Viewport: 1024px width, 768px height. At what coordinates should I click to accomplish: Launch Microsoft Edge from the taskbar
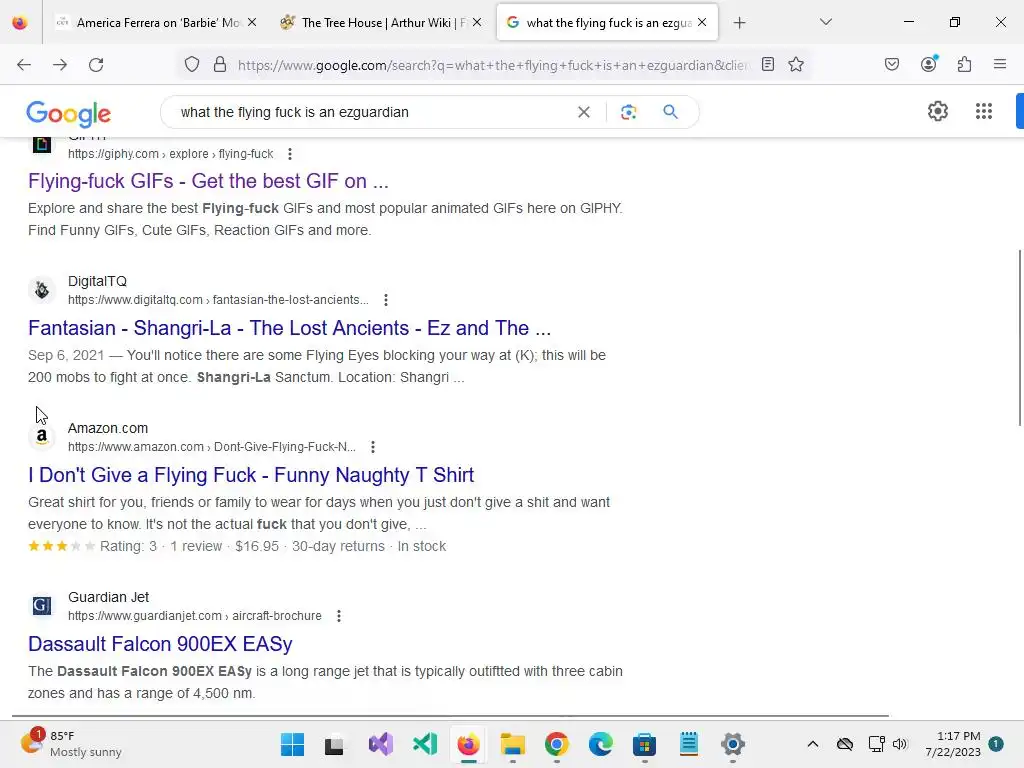600,744
